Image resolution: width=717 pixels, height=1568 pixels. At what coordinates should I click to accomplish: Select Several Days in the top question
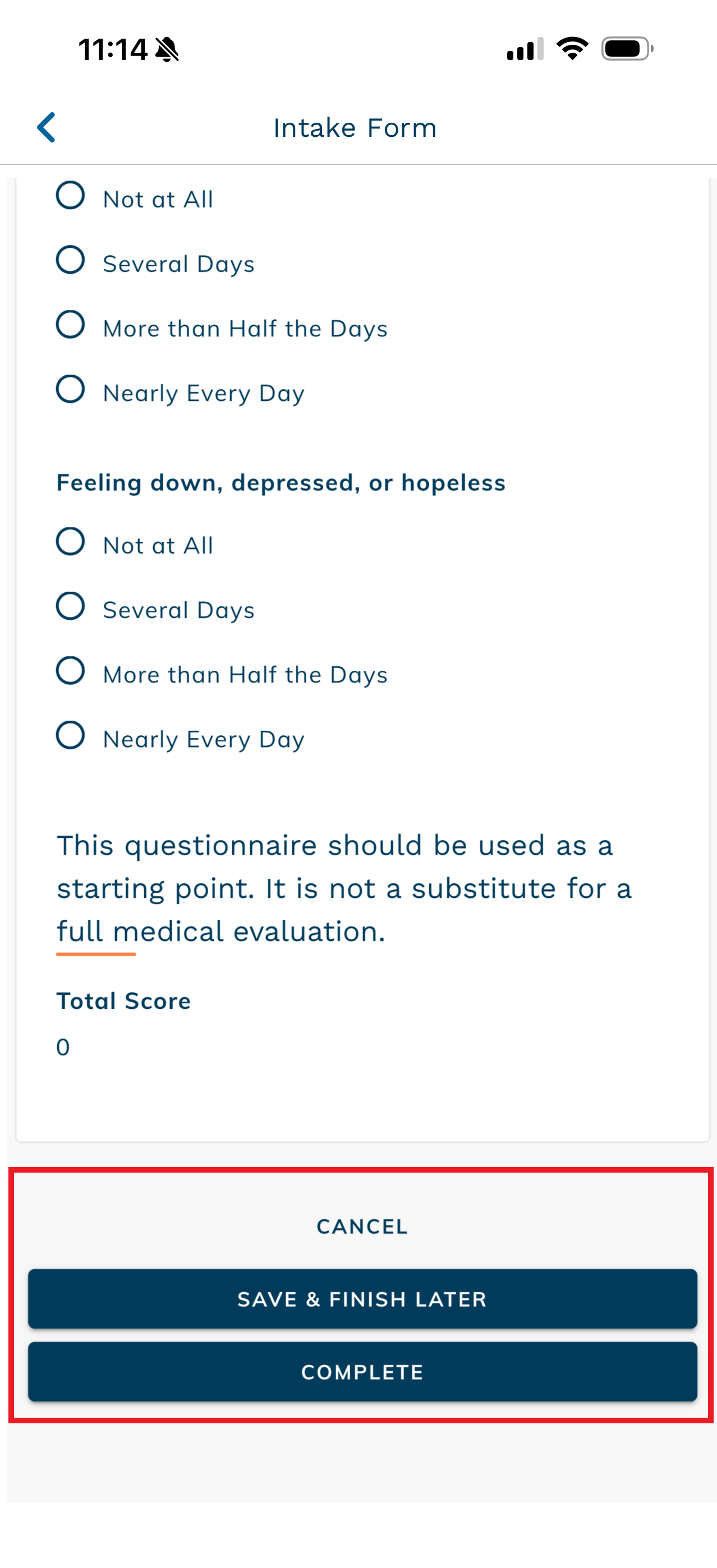pos(71,261)
